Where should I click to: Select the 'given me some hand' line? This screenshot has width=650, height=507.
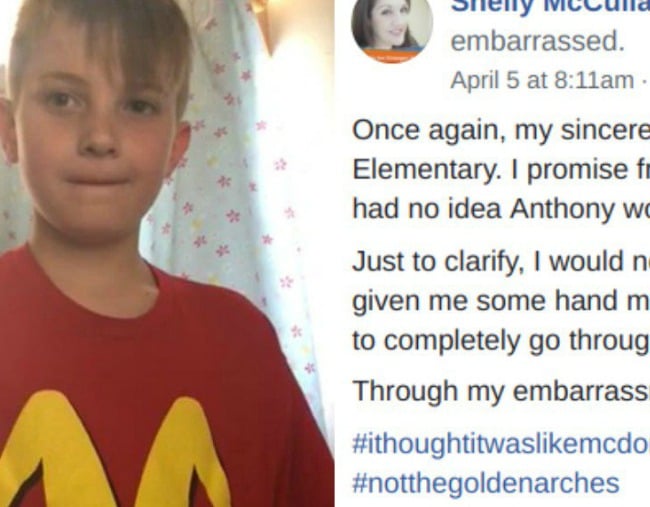coord(501,301)
